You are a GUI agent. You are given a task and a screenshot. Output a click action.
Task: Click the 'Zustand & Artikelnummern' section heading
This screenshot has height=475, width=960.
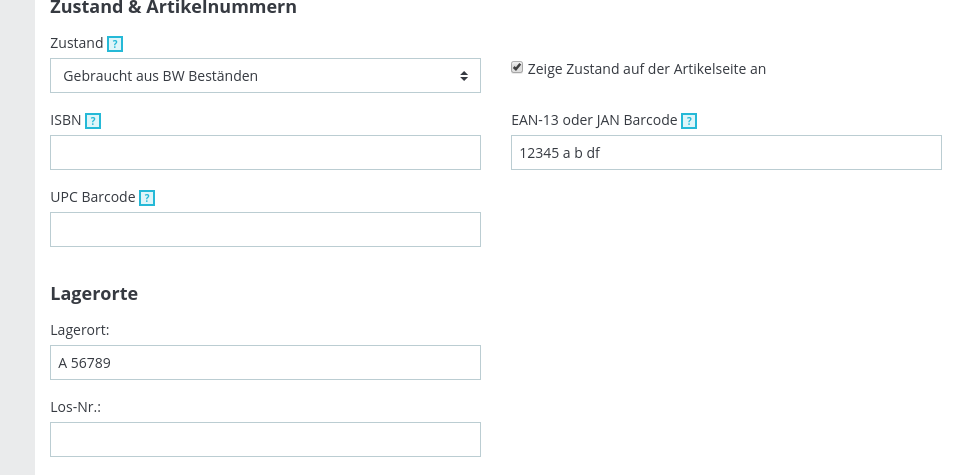point(173,8)
